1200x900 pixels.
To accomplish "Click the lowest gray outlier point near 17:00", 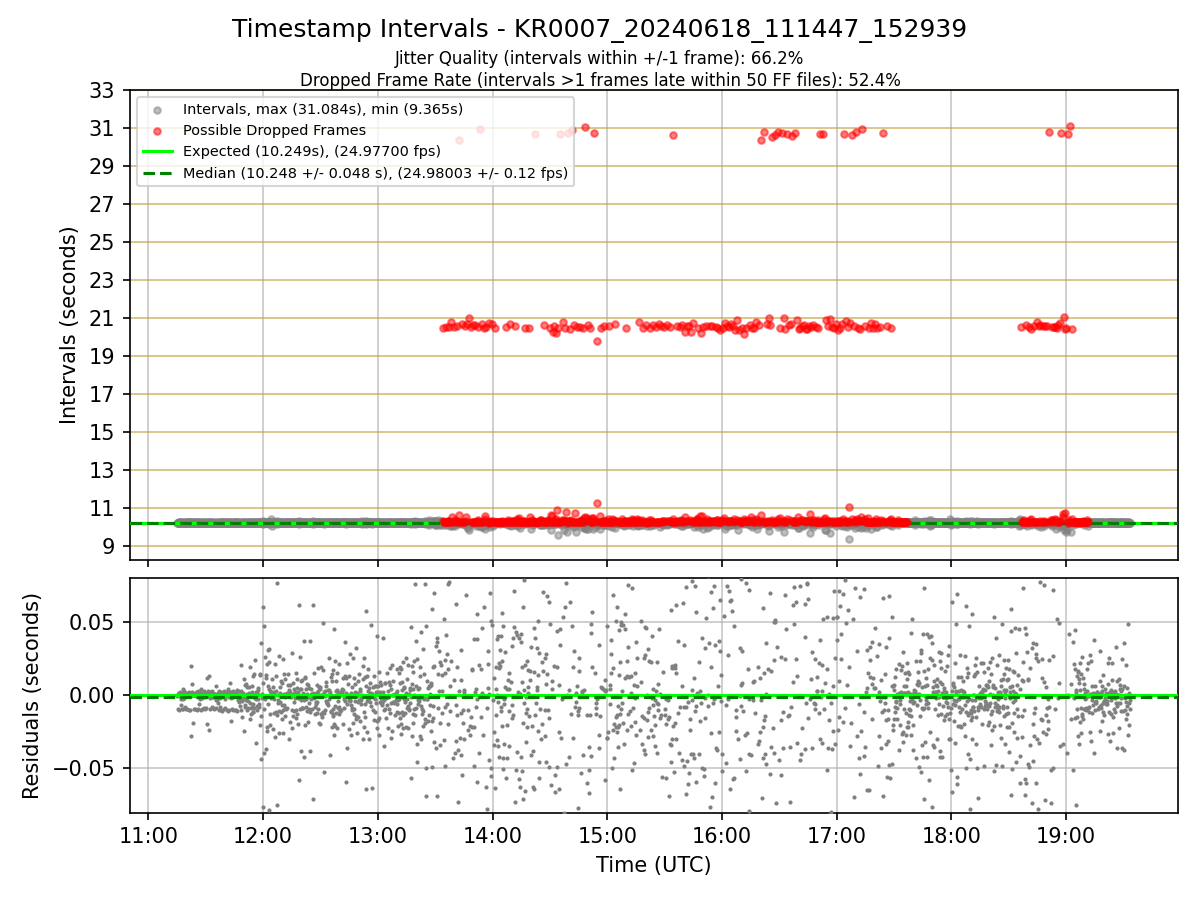I will tap(849, 539).
